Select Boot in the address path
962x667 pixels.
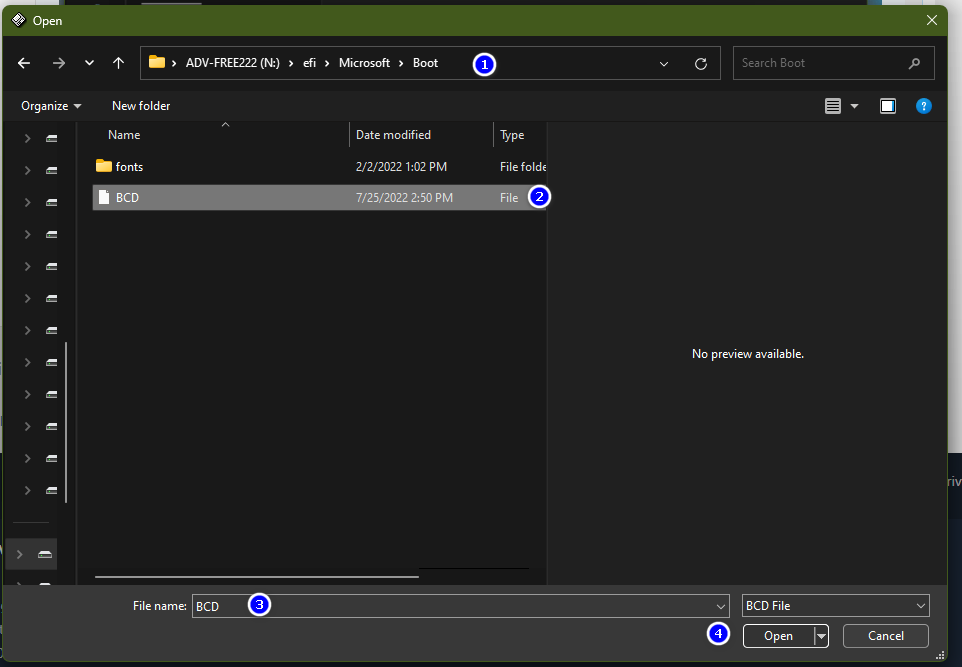(425, 63)
